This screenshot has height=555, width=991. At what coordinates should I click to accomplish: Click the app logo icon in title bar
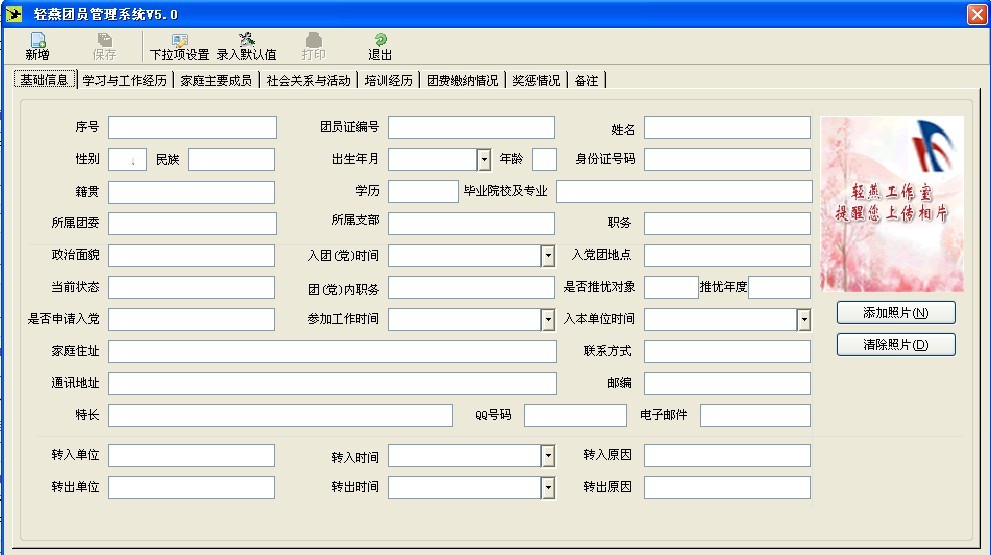tap(13, 14)
